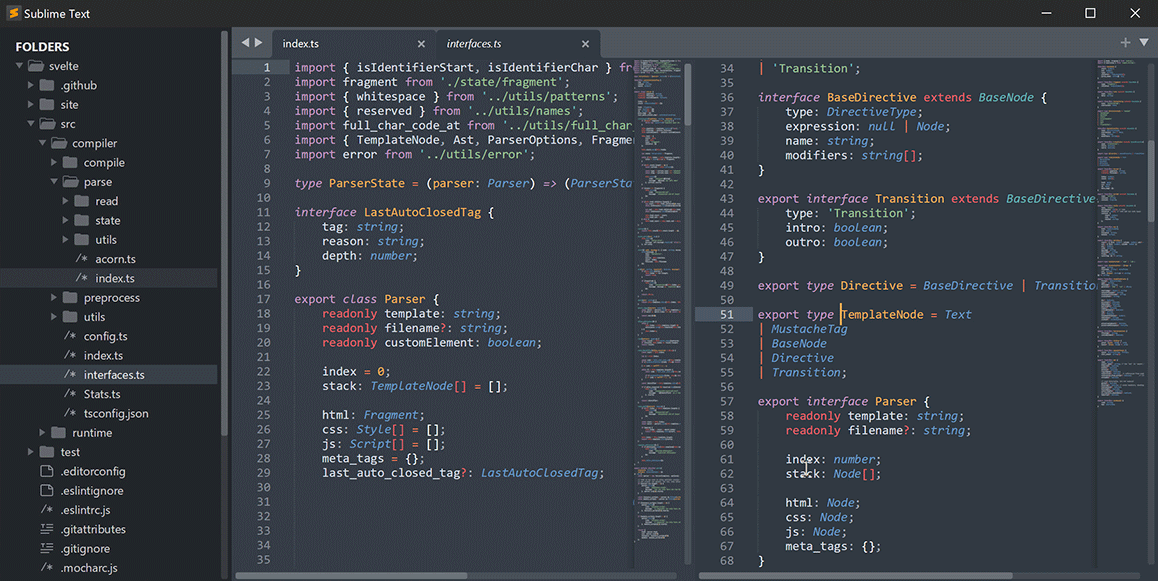This screenshot has height=581, width=1158.
Task: Expand the preprocess folder
Action: (x=54, y=298)
